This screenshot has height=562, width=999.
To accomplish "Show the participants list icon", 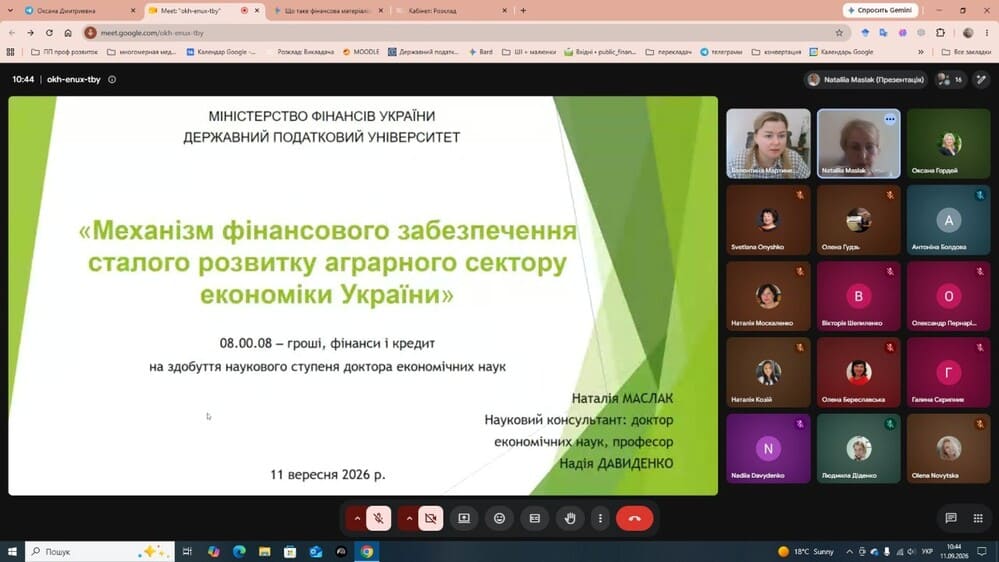I will [x=950, y=80].
